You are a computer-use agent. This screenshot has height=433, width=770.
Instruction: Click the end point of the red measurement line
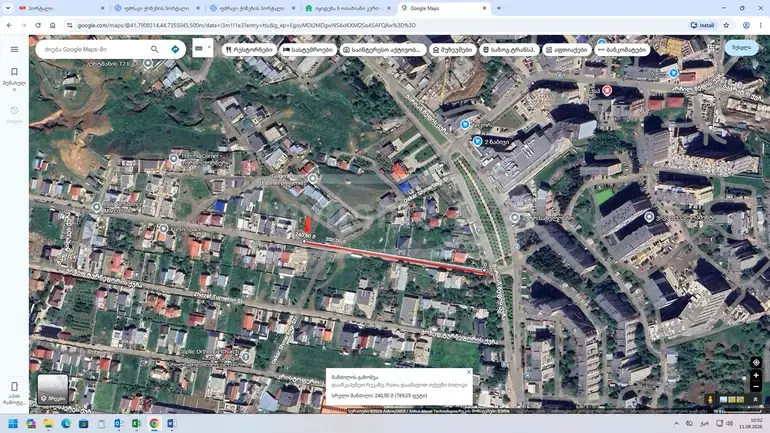click(485, 271)
